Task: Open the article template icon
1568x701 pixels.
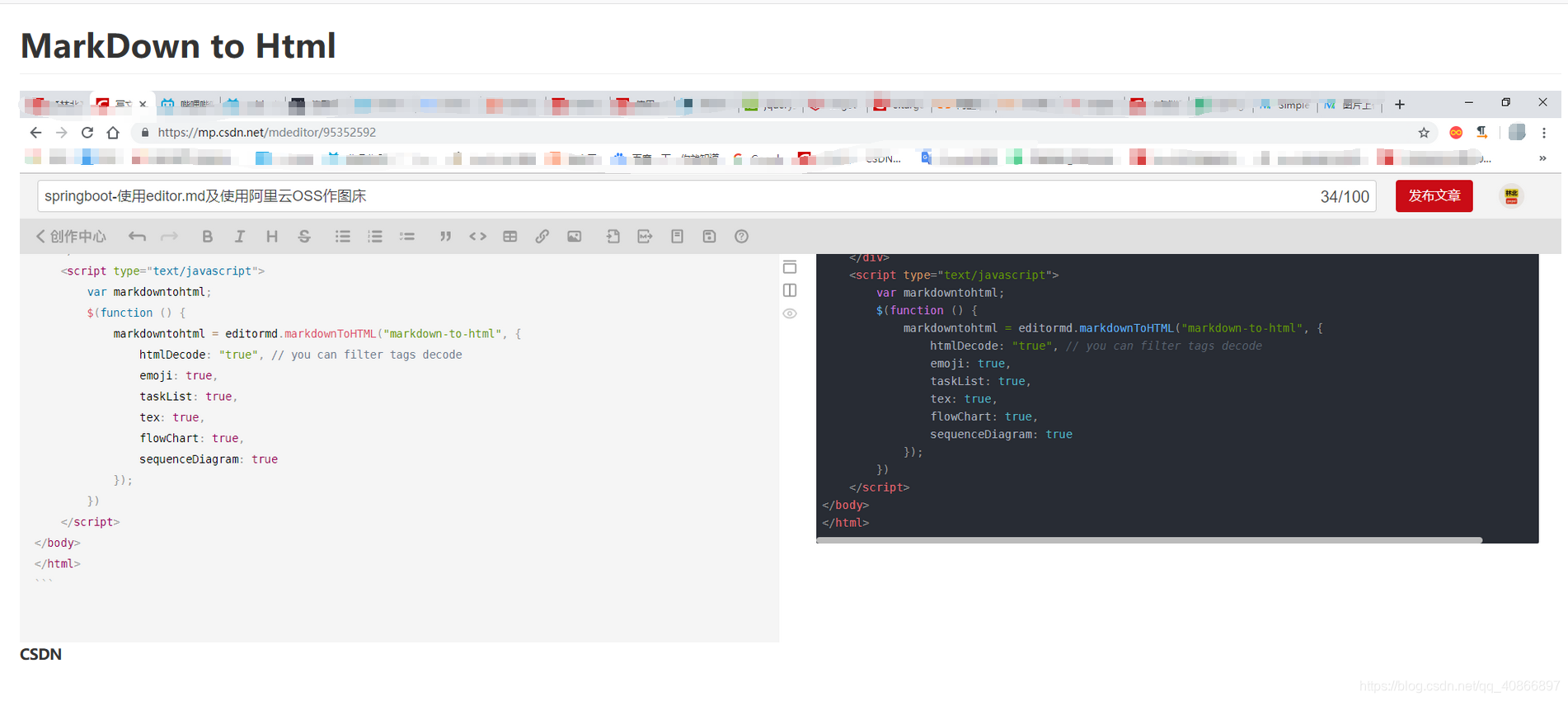Action: 677,237
